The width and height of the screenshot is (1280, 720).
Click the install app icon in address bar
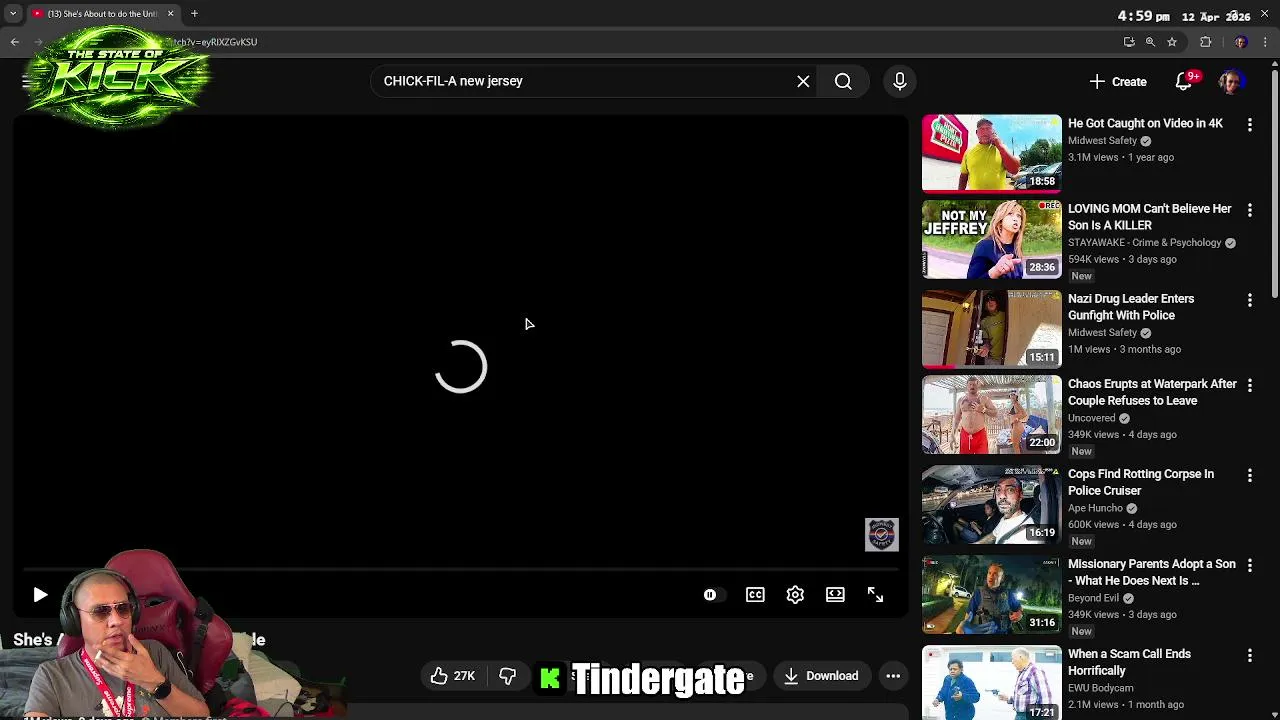[1129, 42]
